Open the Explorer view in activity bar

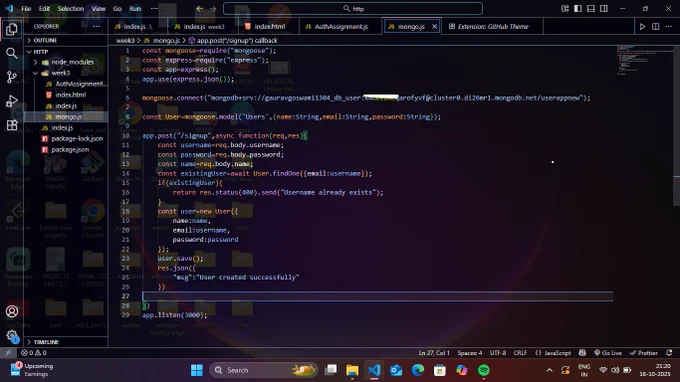pos(12,29)
